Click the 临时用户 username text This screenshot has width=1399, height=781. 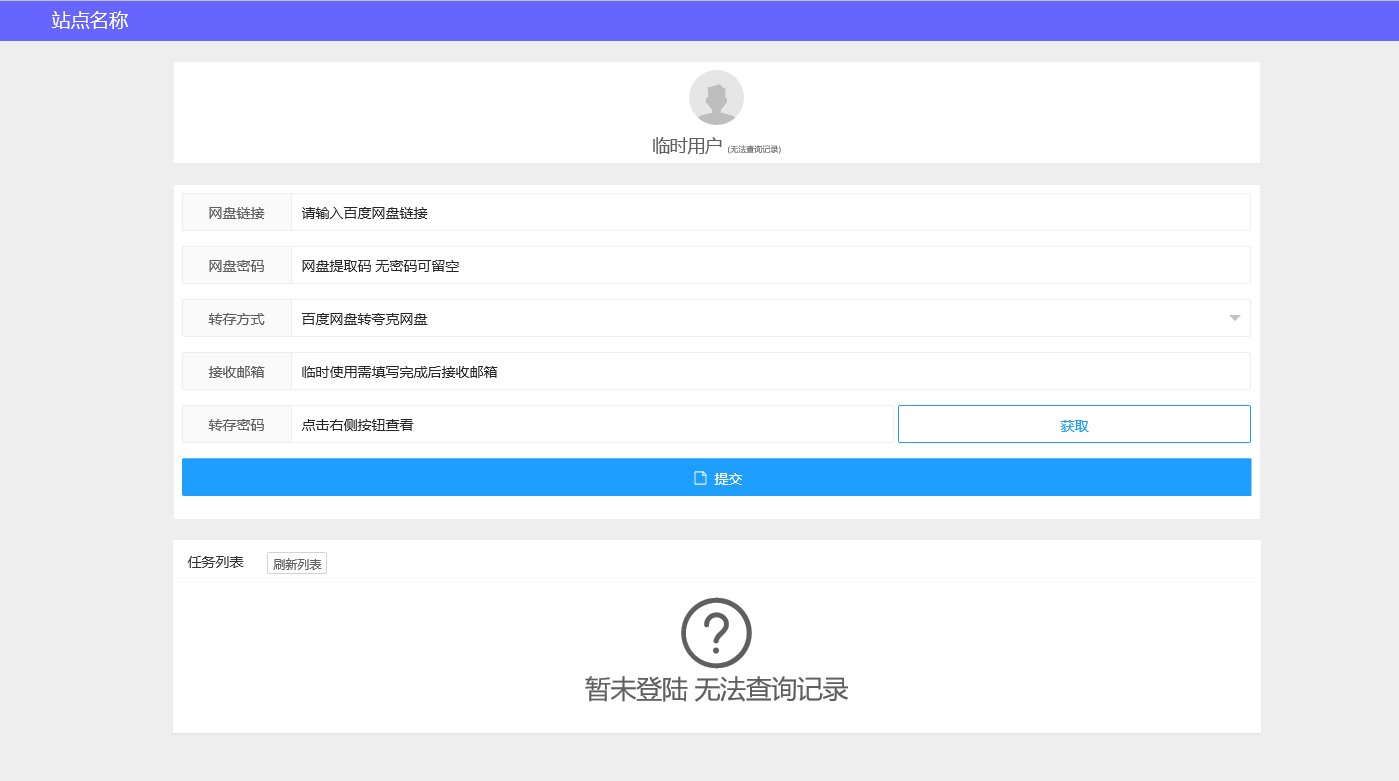click(x=687, y=146)
